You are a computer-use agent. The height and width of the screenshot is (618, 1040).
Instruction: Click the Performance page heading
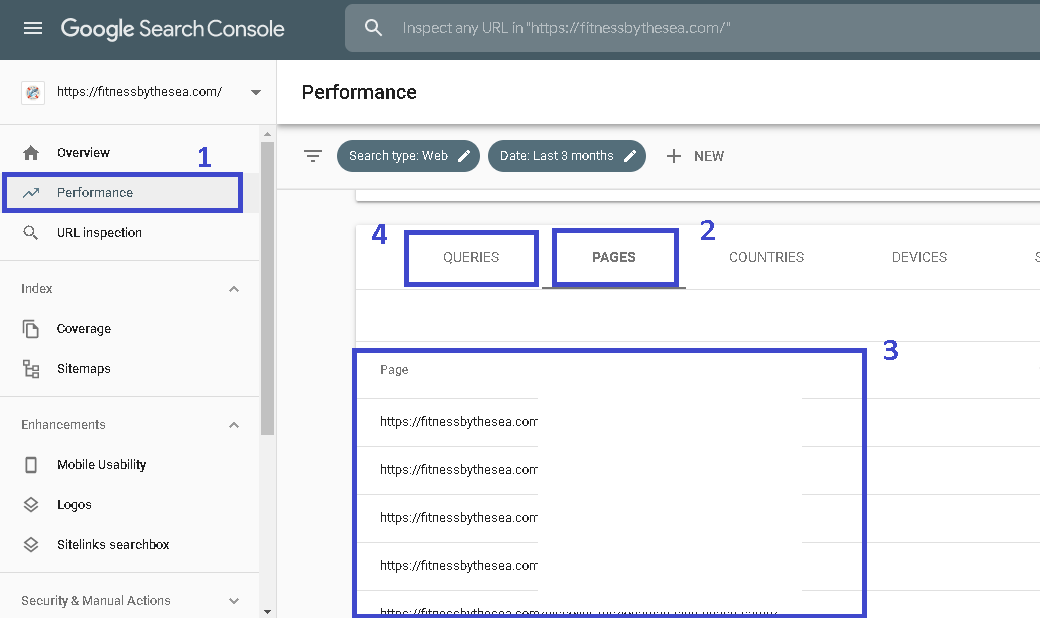359,92
